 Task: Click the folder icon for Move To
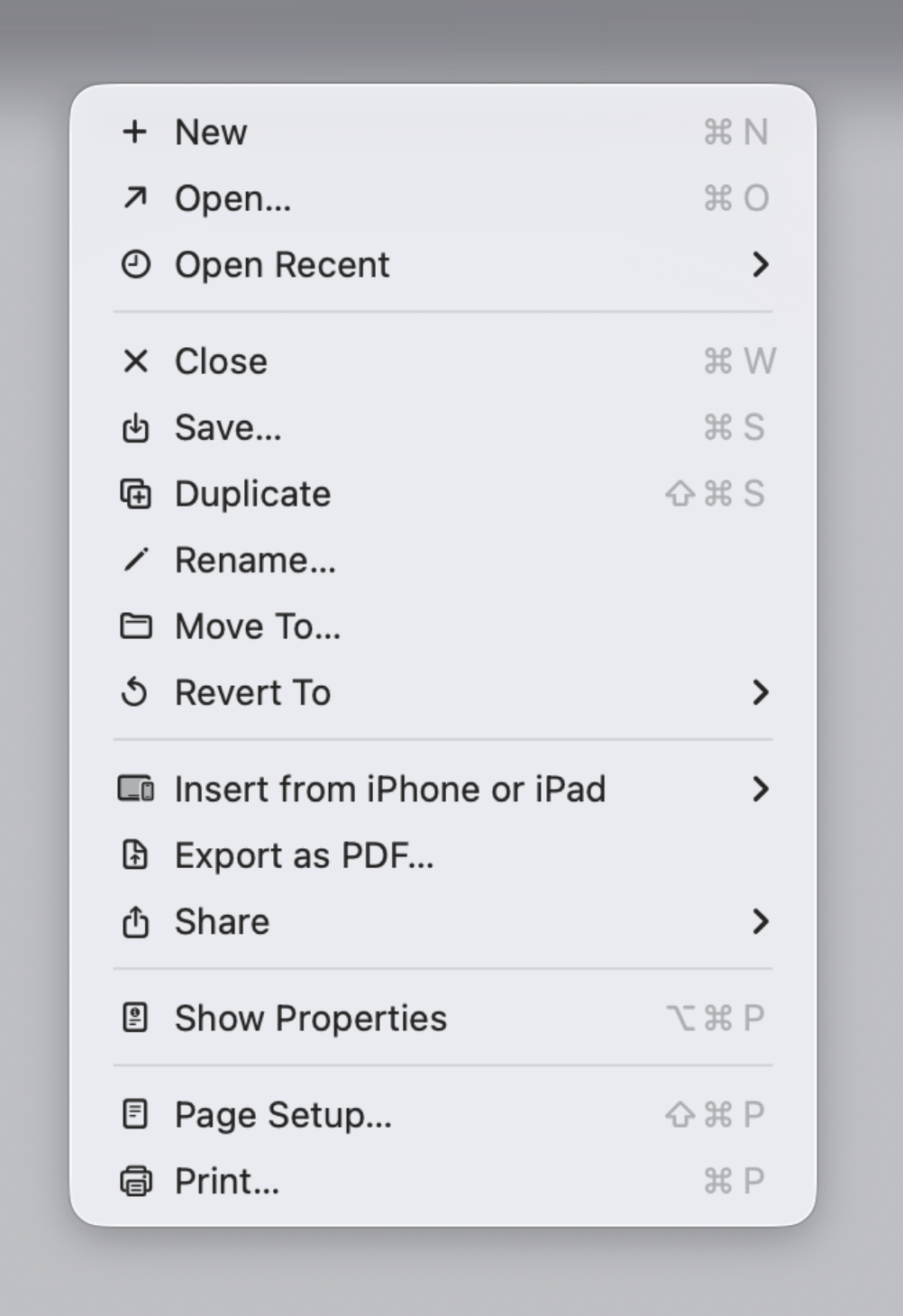pyautogui.click(x=135, y=626)
